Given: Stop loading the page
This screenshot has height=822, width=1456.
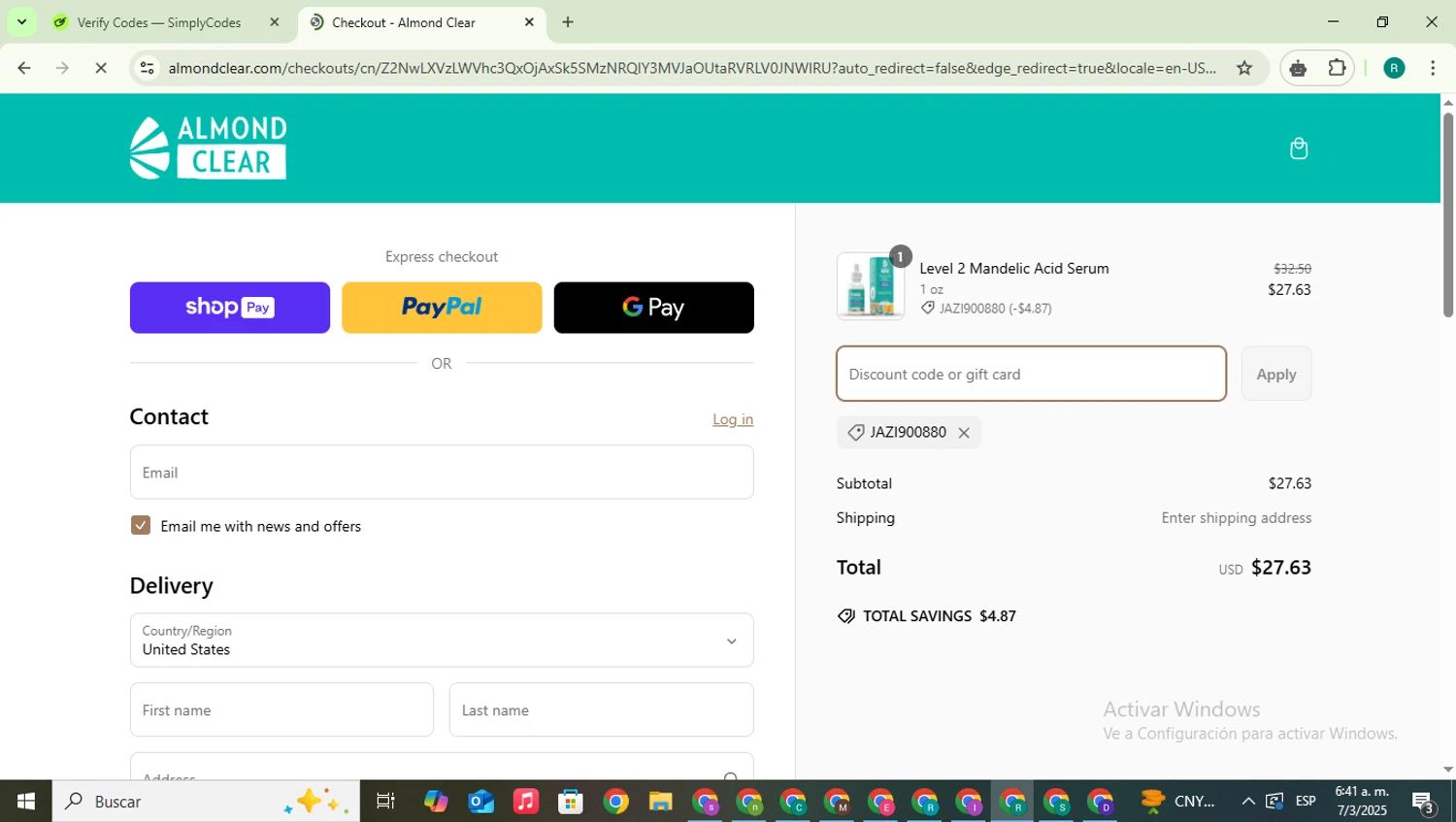Looking at the screenshot, I should click(100, 68).
